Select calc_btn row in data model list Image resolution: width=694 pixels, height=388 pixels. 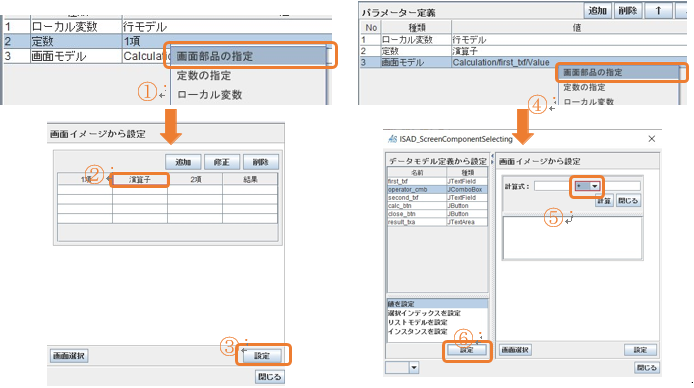coord(437,206)
